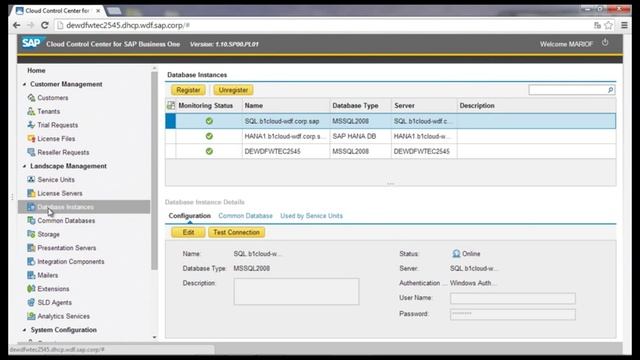Switch to the Configuration tab
The image size is (640, 360).
point(189,216)
